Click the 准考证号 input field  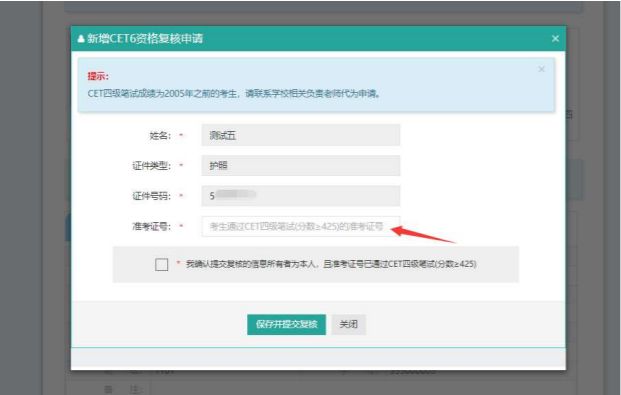(x=301, y=226)
